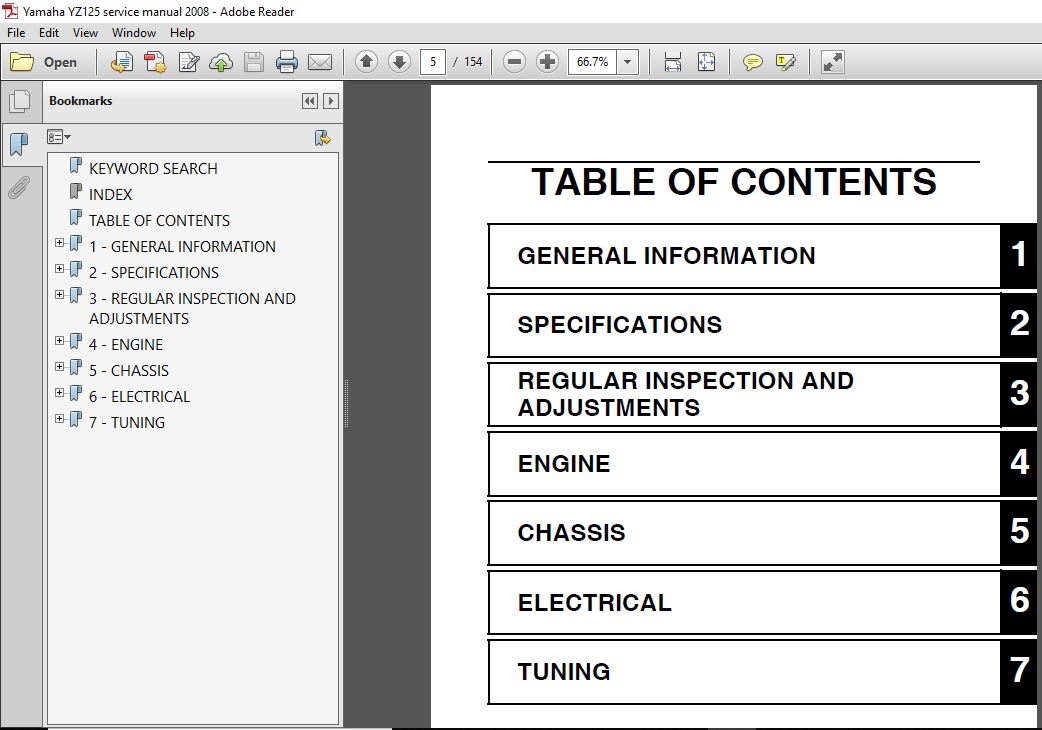Click GENERAL INFORMATION in the contents page
Viewport: 1042px width, 730px height.
point(666,256)
